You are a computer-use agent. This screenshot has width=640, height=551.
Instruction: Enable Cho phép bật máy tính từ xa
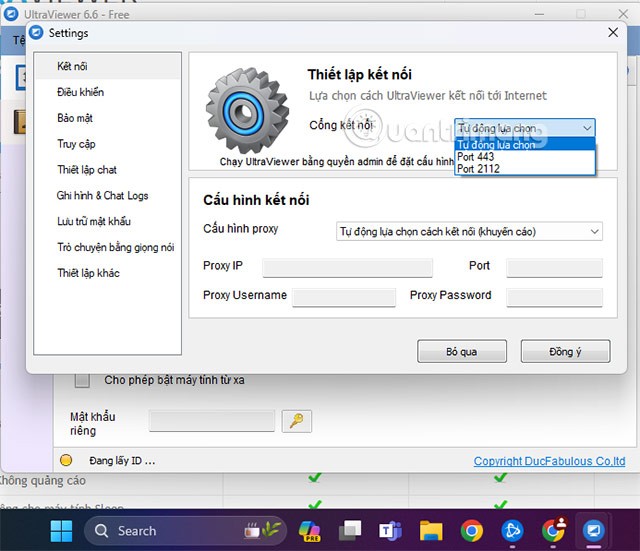(x=84, y=380)
